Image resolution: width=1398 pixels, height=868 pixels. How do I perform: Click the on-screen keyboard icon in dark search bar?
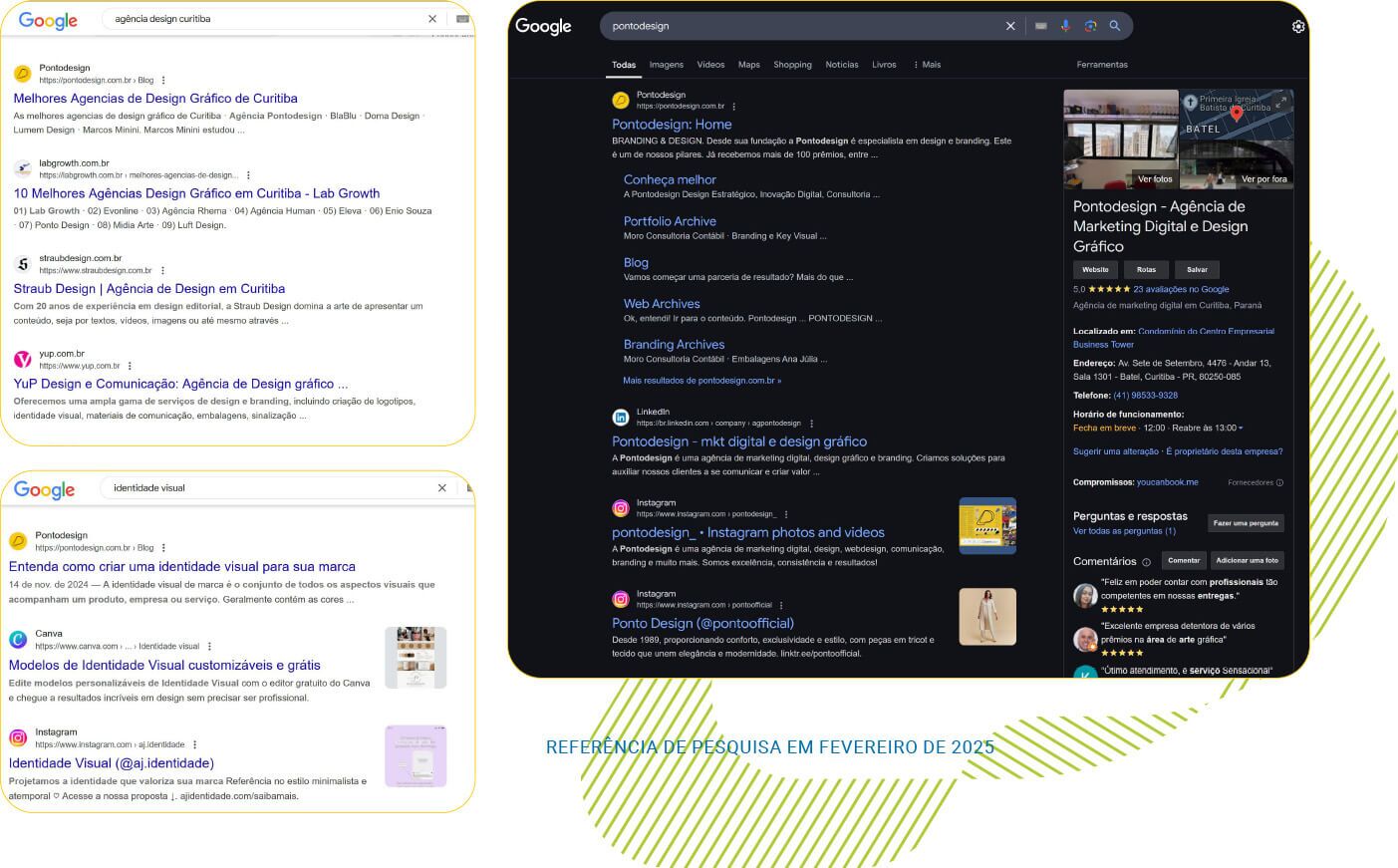pyautogui.click(x=1040, y=26)
